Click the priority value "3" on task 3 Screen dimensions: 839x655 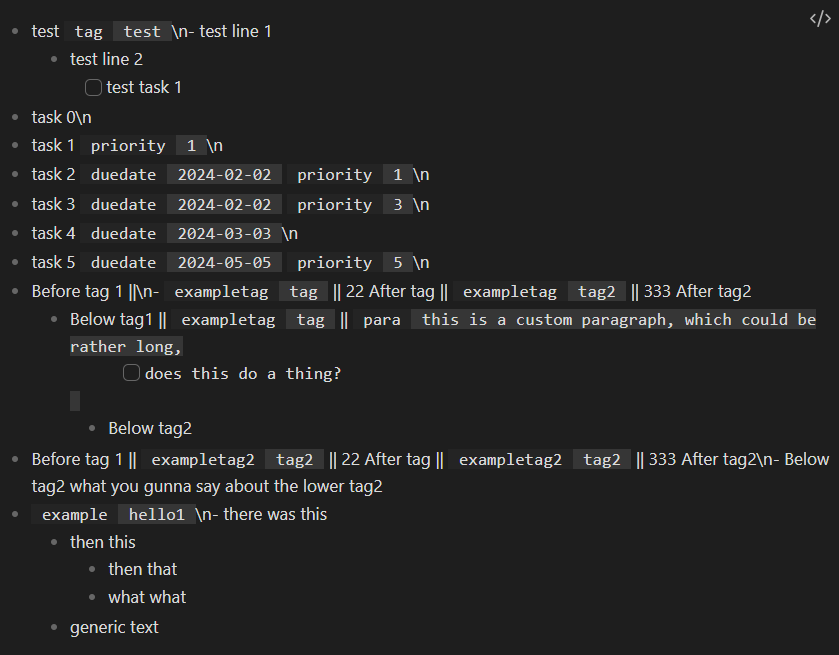click(x=398, y=205)
